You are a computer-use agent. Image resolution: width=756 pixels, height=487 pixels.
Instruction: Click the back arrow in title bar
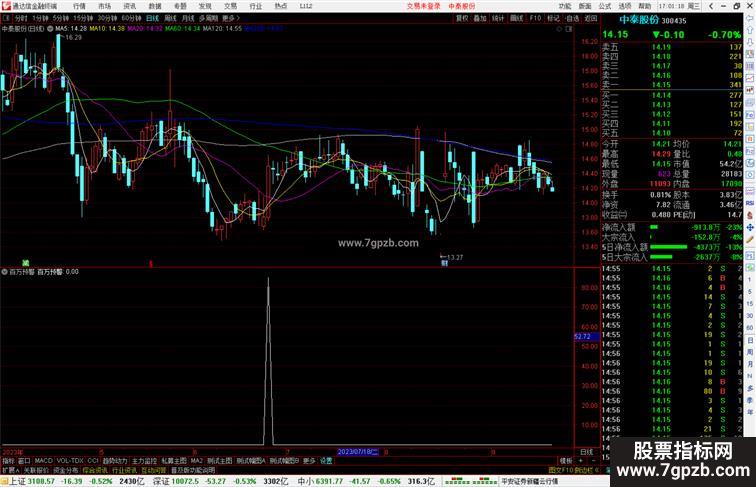[711, 6]
